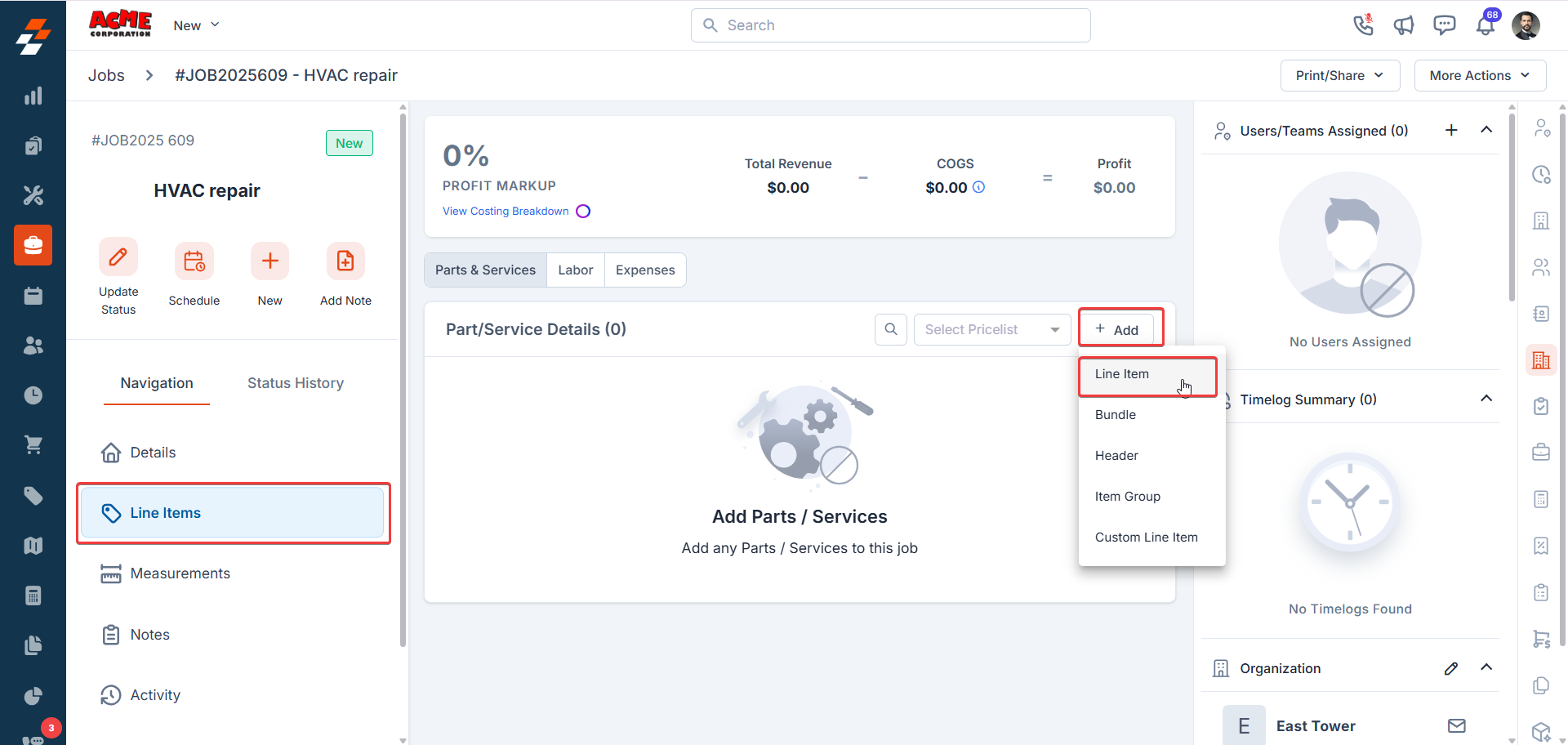Click the Add Note icon
The height and width of the screenshot is (745, 1568).
(345, 261)
